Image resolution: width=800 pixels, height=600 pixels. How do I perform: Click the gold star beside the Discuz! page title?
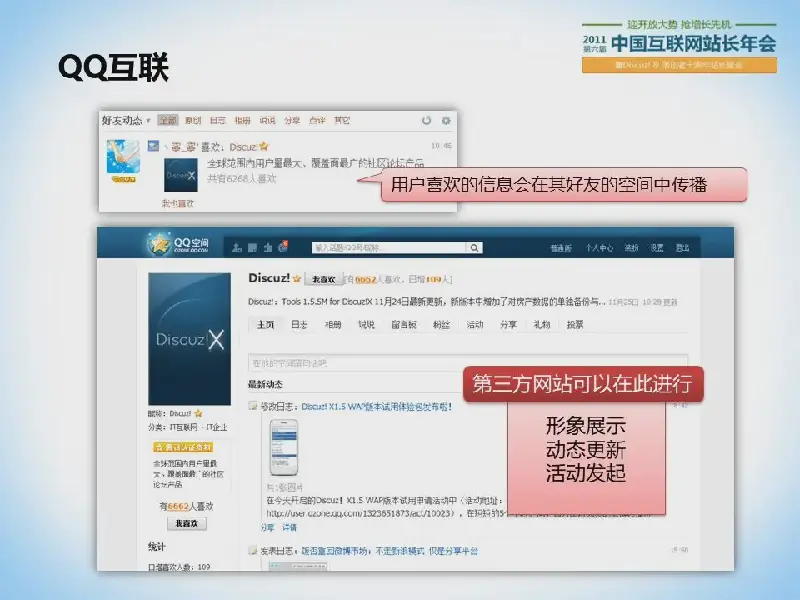(x=296, y=279)
